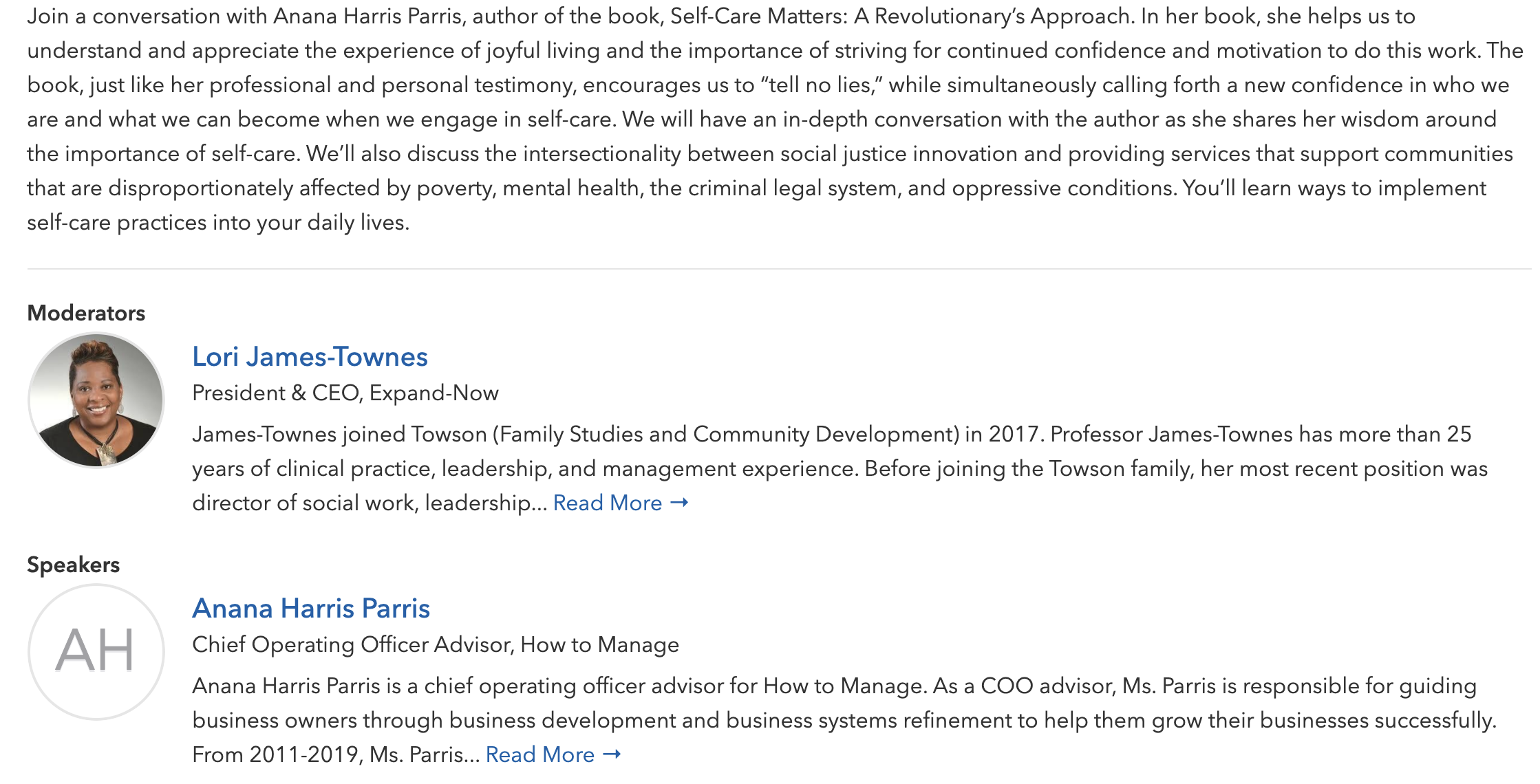
Task: Open Anana Harris Parris profile link
Action: (311, 609)
